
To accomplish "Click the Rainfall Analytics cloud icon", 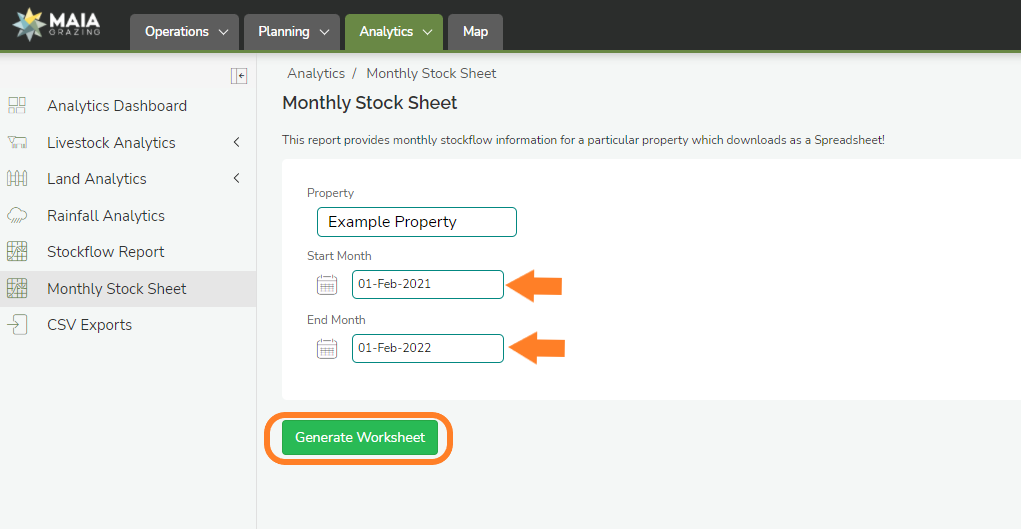I will tap(17, 216).
